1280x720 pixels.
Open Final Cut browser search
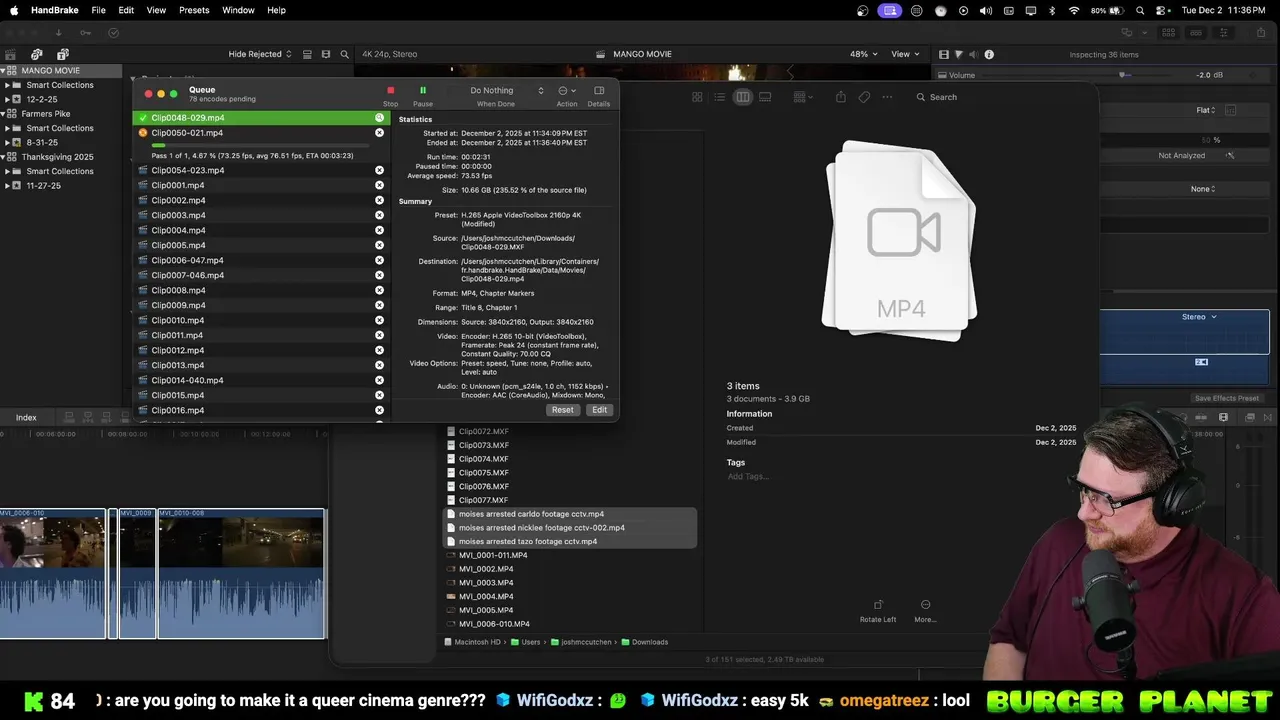345,54
